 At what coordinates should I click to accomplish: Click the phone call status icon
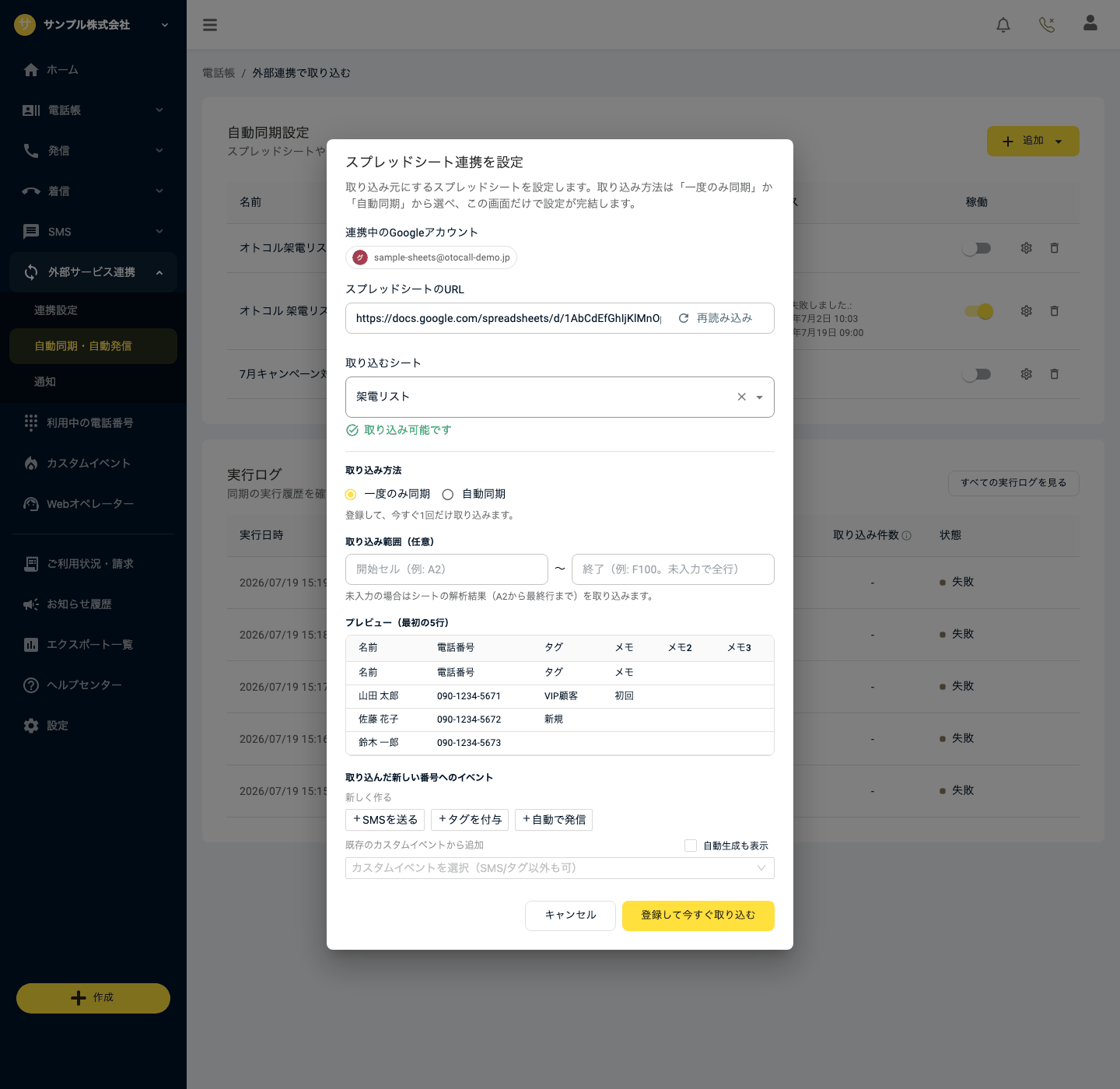coord(1047,25)
